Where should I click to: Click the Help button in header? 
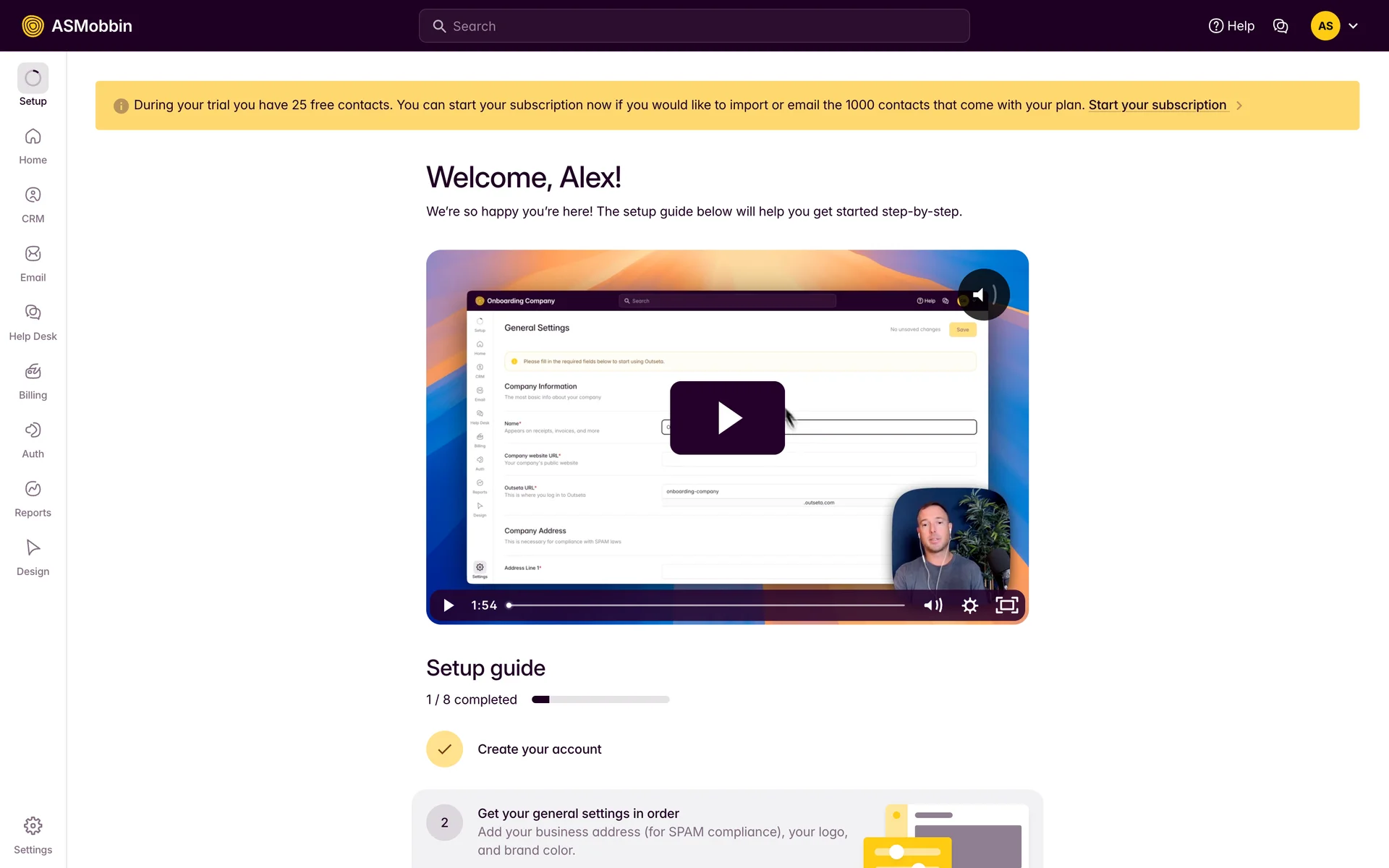[1231, 26]
